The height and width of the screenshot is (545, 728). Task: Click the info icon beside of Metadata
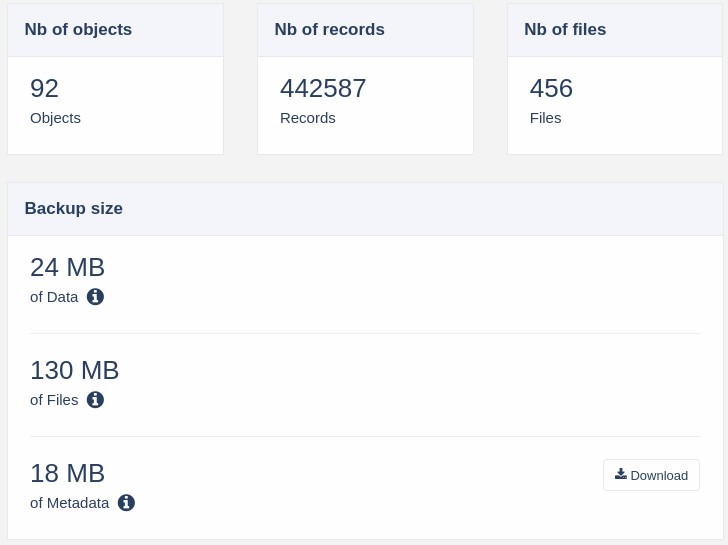coord(126,503)
